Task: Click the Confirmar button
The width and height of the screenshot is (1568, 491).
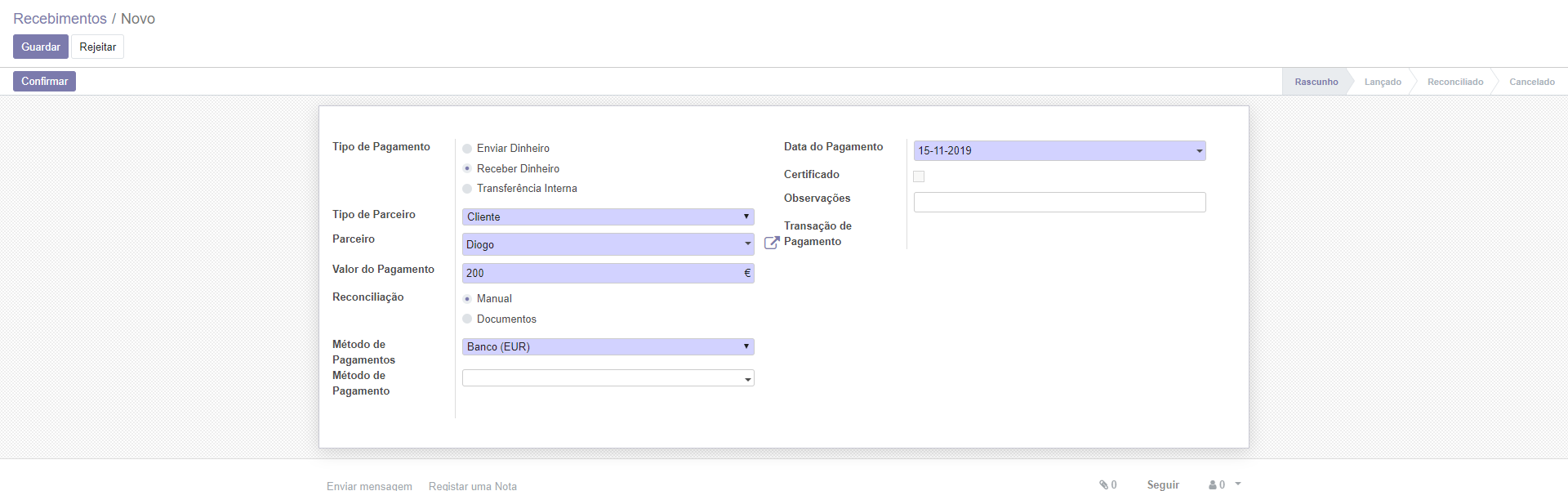Action: click(x=44, y=82)
